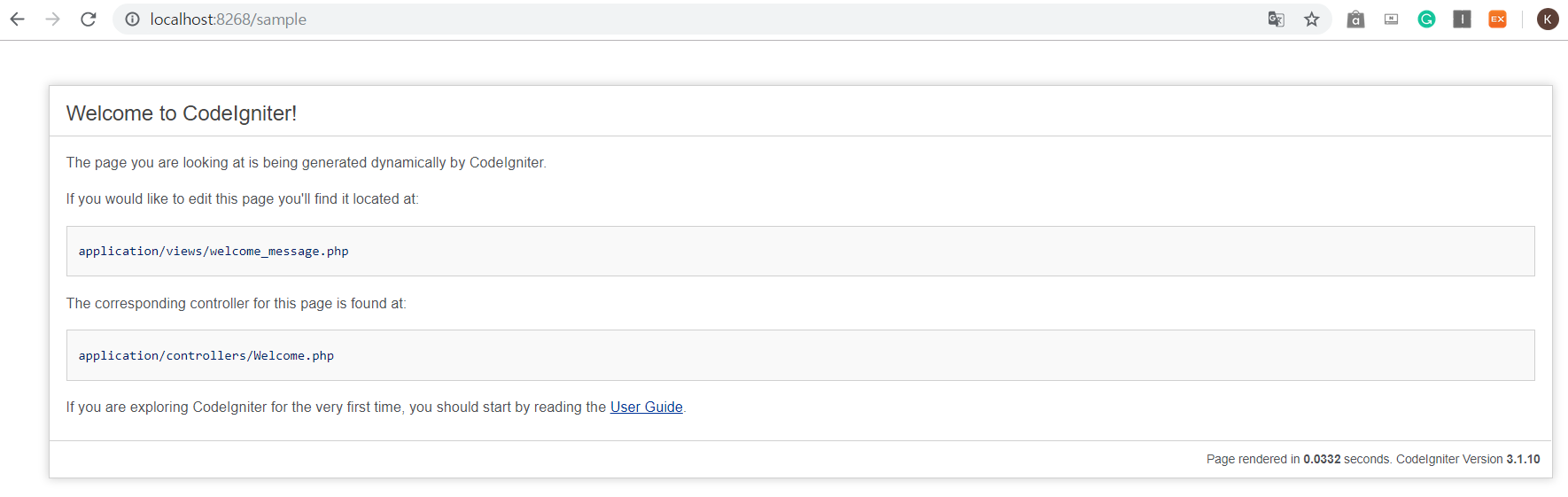Screen dimensions: 1568x497
Task: Click the application/views/welcome_message.php code path
Action: tap(213, 252)
